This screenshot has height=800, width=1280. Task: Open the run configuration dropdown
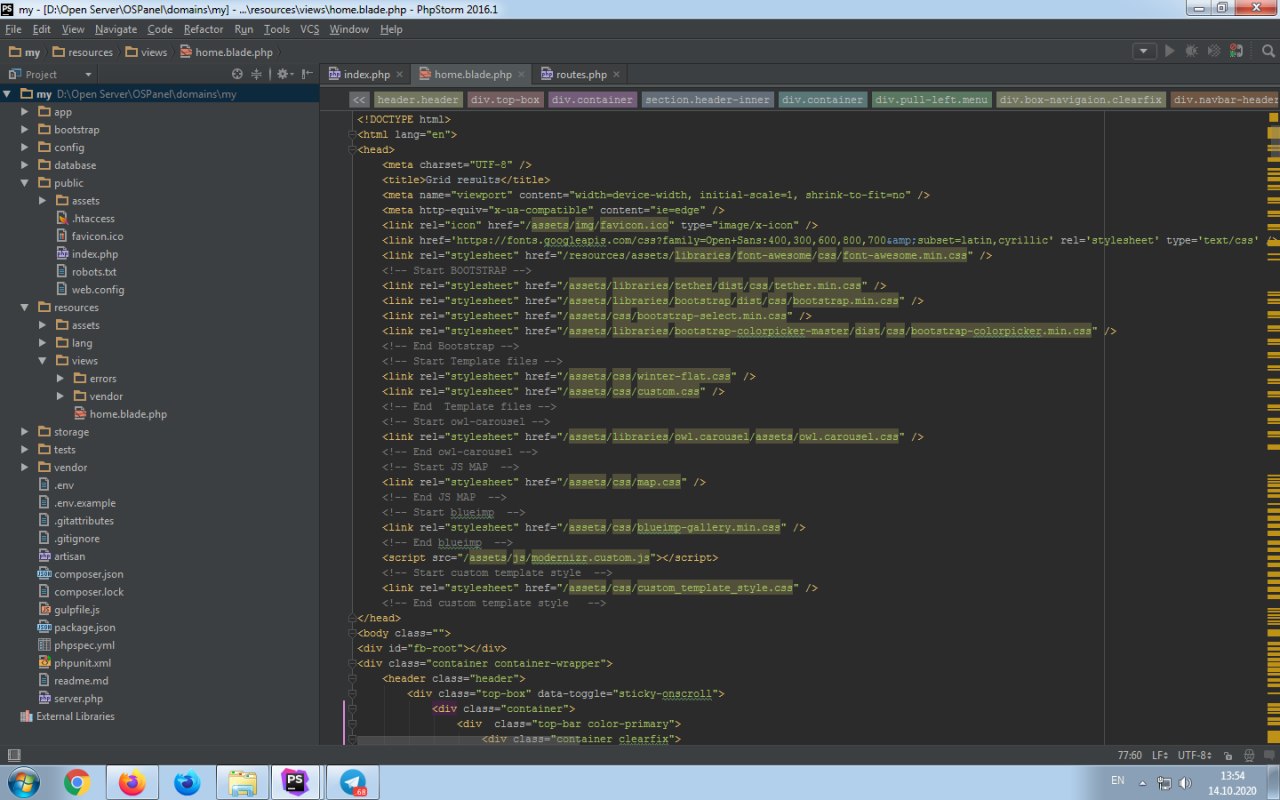click(x=1144, y=51)
